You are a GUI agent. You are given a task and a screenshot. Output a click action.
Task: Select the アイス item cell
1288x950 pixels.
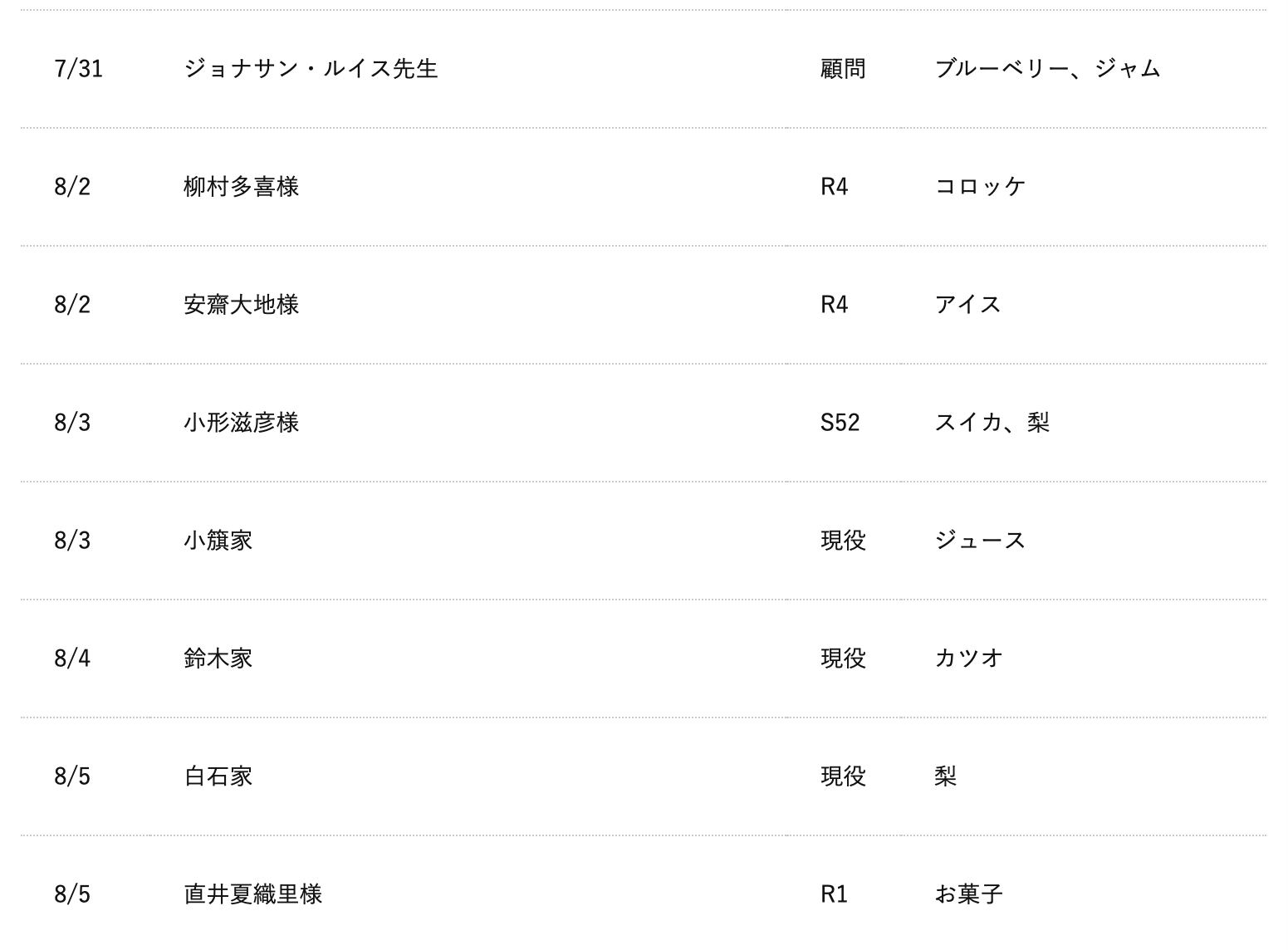point(967,305)
